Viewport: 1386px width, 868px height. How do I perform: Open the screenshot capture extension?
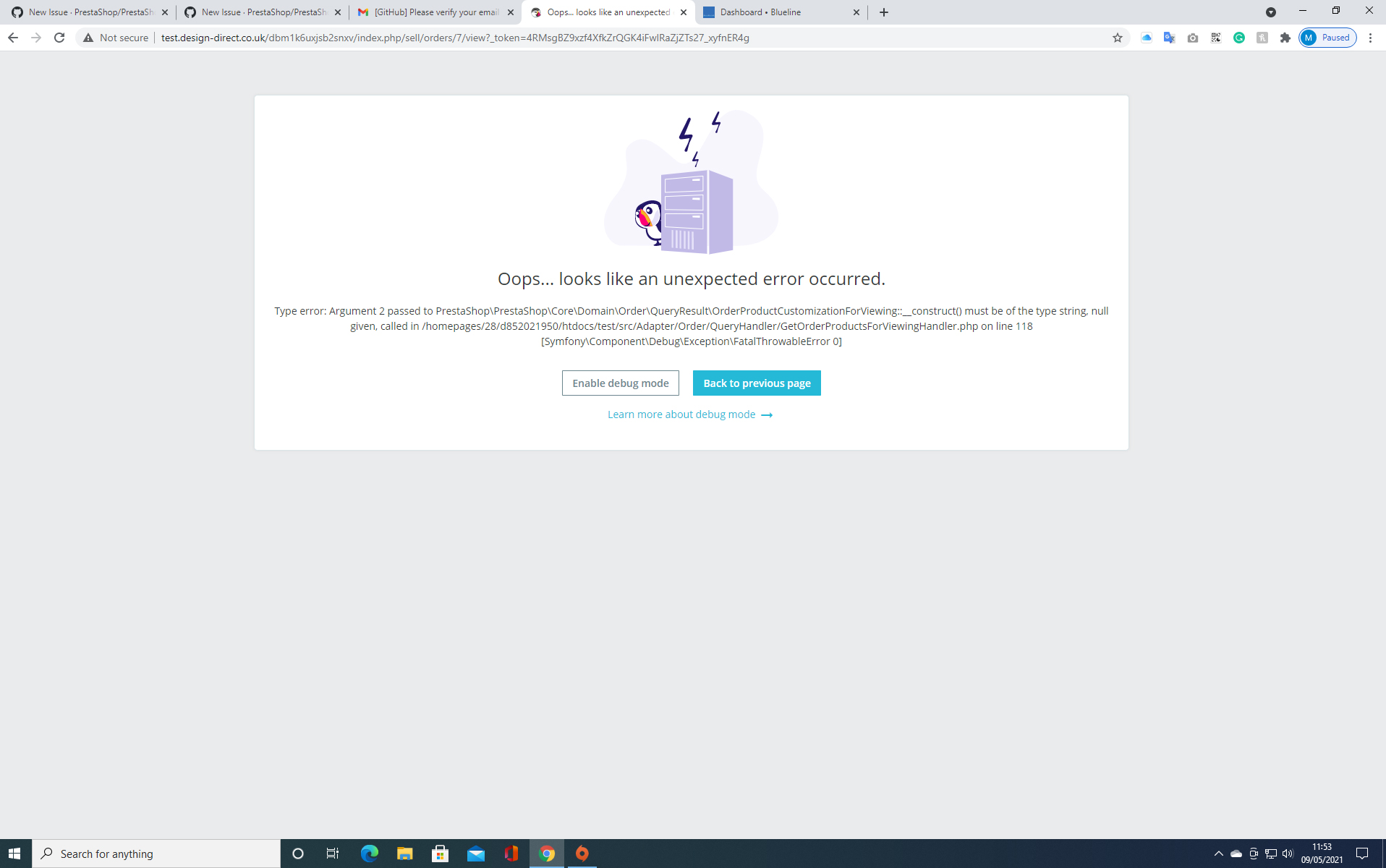pos(1193,38)
